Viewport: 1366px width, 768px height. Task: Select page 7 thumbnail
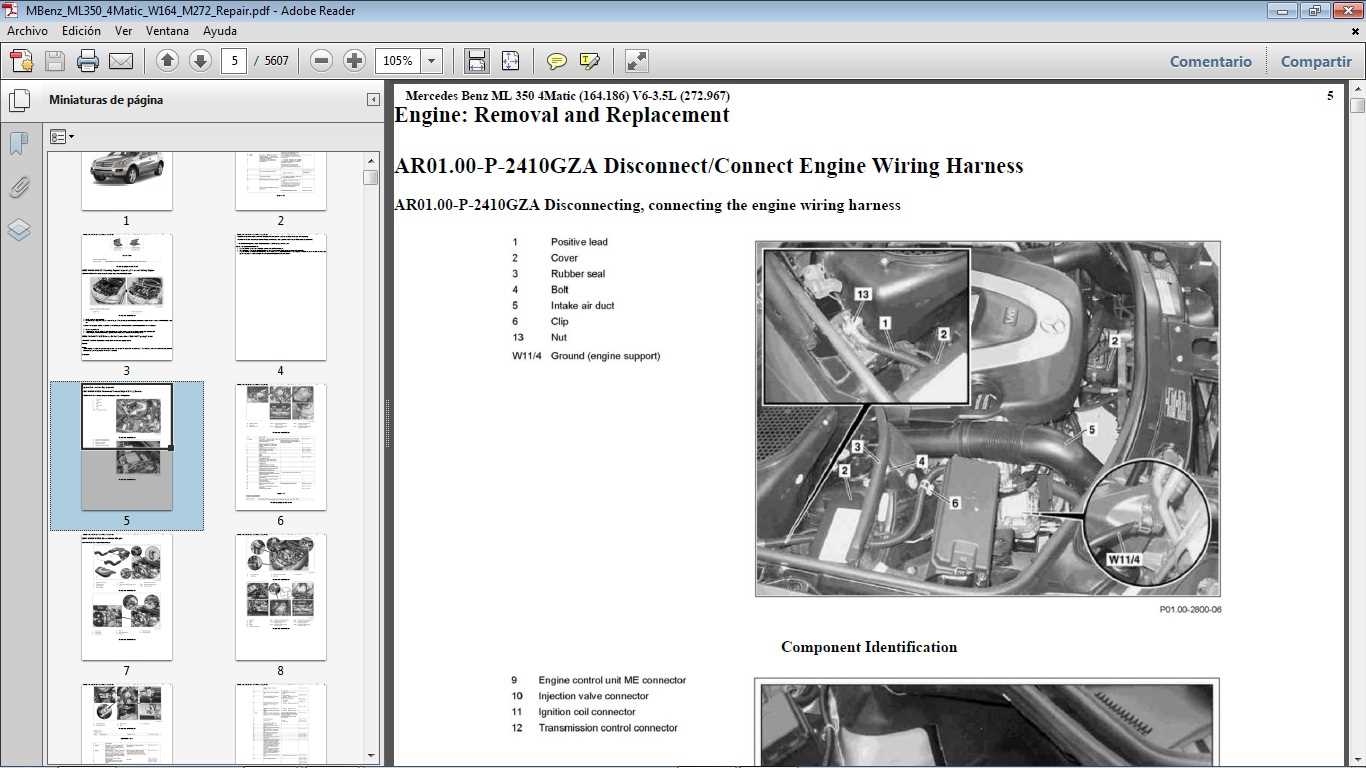pos(127,597)
